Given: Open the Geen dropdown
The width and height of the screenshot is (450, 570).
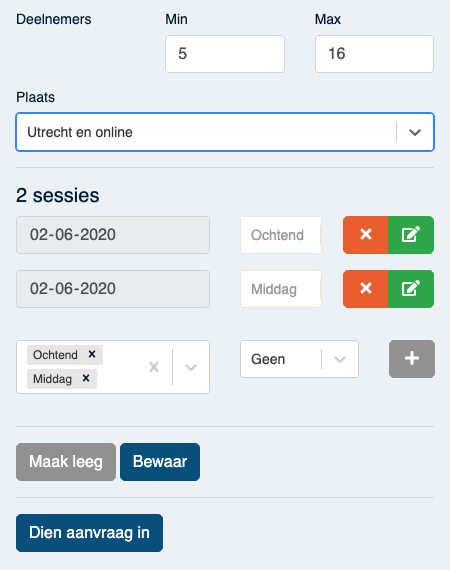Looking at the screenshot, I should [299, 359].
